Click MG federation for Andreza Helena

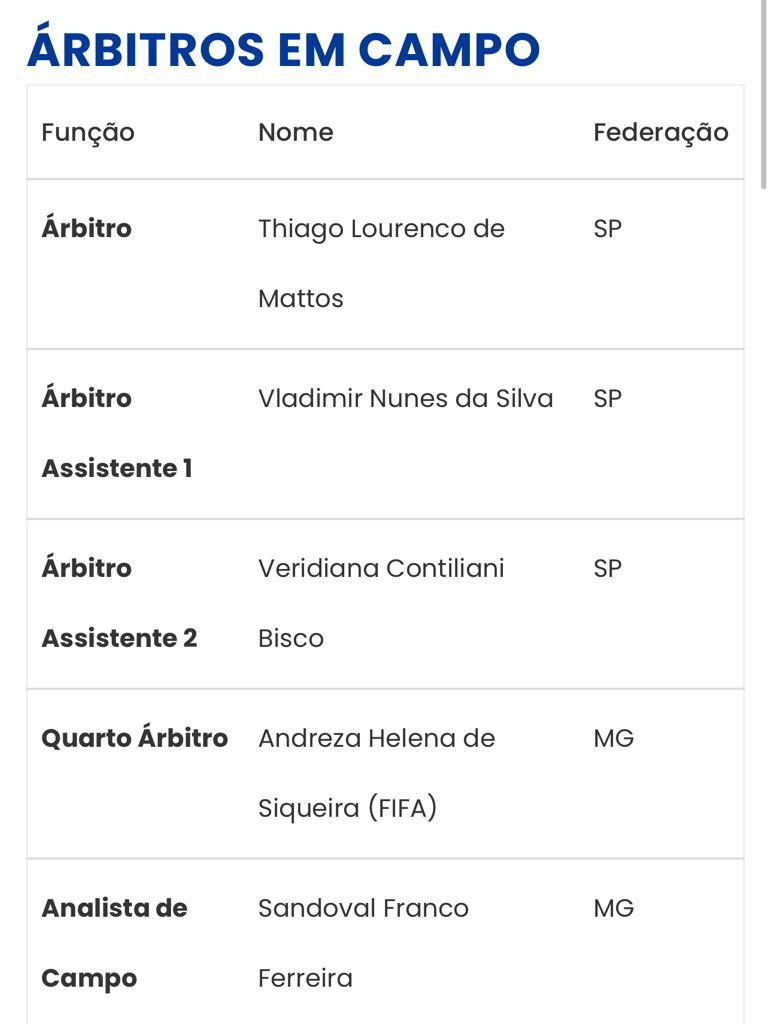tap(614, 739)
